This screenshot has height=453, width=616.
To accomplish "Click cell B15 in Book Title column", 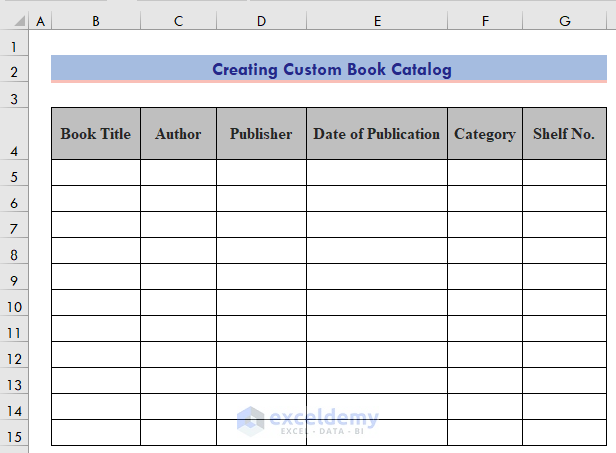I will 96,433.
